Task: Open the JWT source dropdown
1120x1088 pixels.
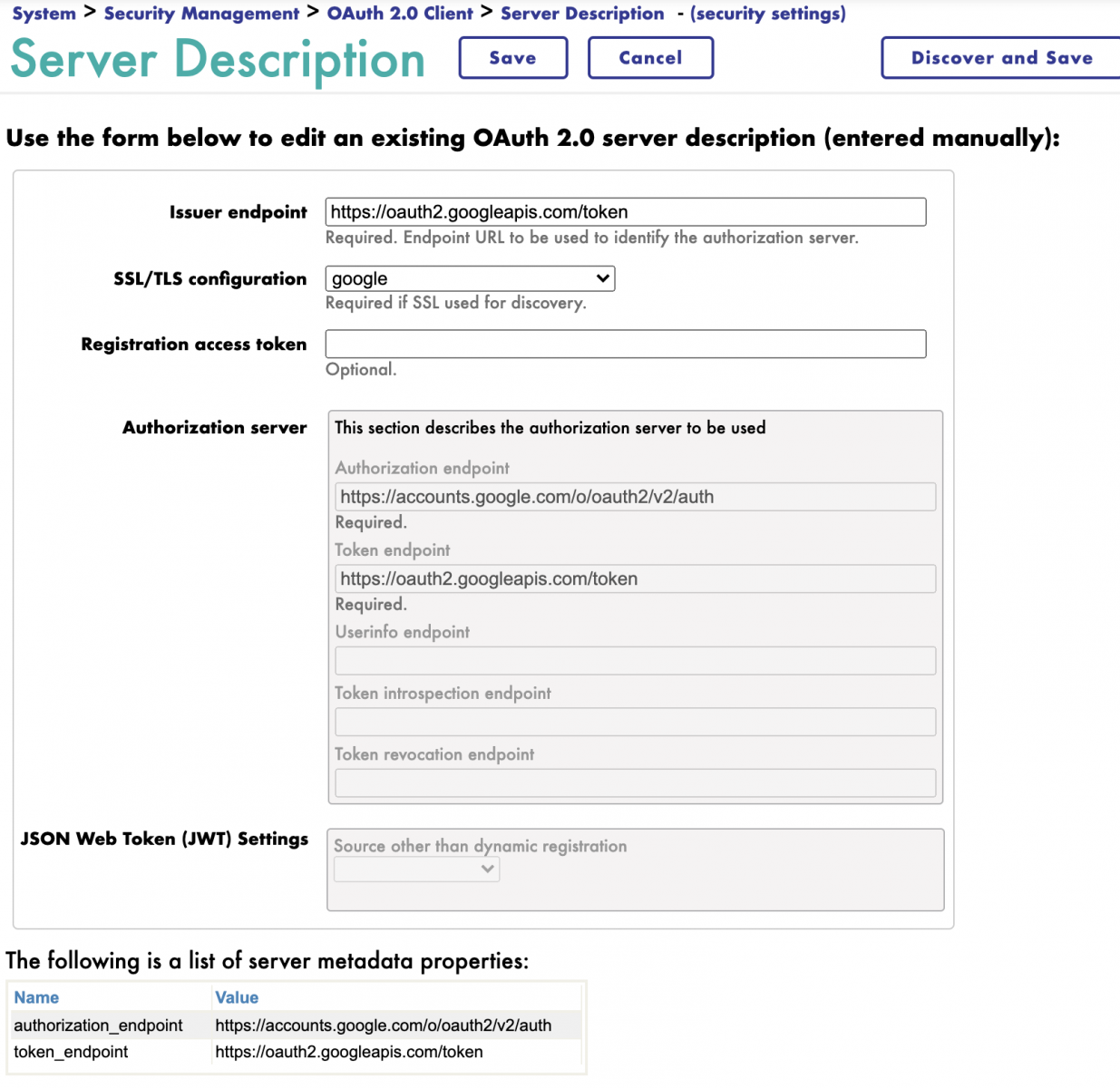Action: pyautogui.click(x=417, y=869)
